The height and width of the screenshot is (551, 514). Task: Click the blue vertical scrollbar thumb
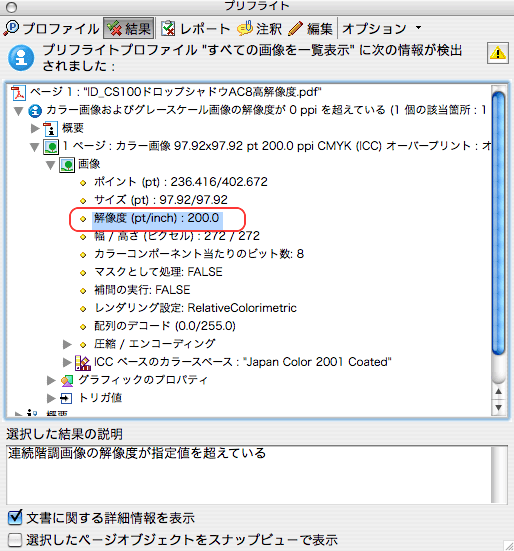[x=498, y=223]
